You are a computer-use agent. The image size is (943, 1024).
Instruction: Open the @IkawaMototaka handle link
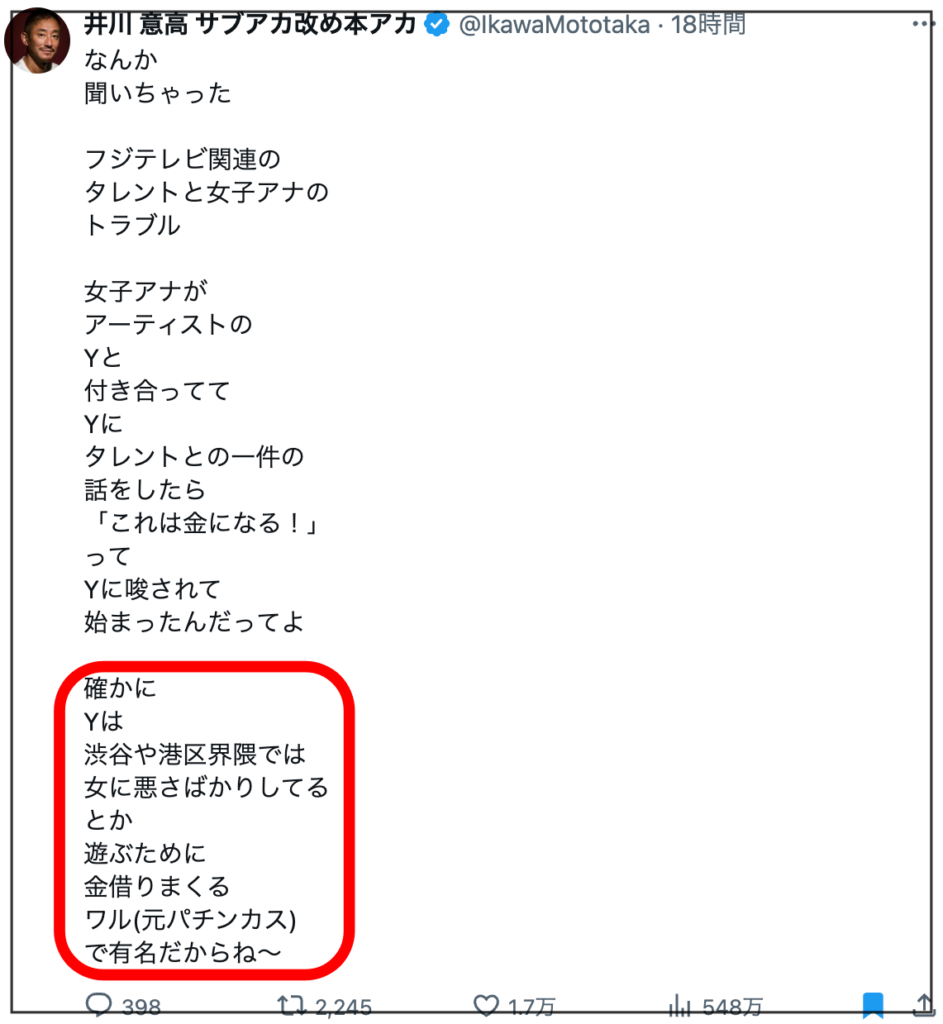(x=554, y=25)
